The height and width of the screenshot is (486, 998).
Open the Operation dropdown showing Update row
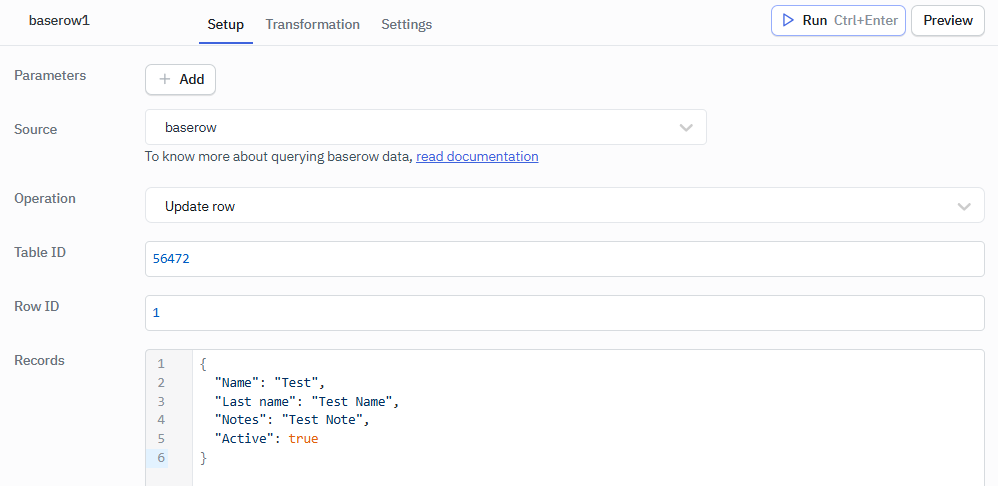[564, 206]
